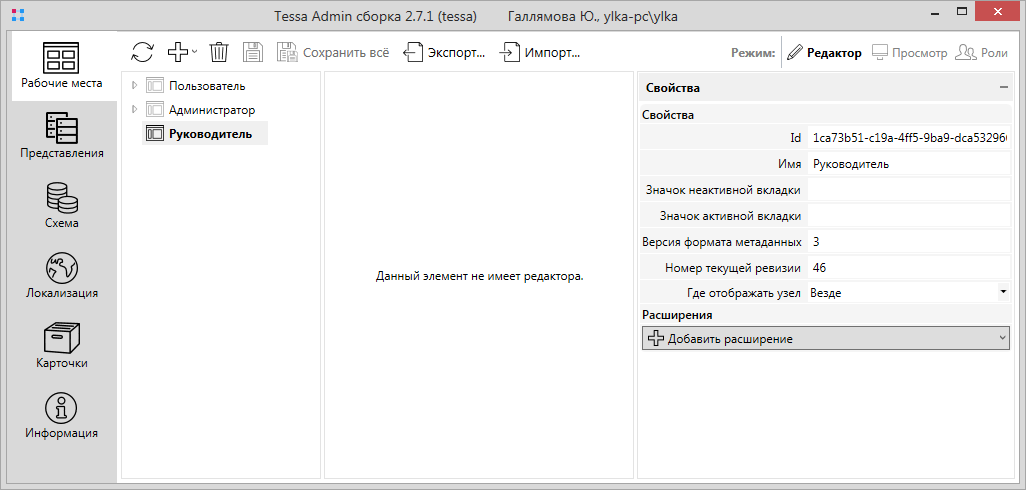Image resolution: width=1026 pixels, height=490 pixels.
Task: Click the Имя input field
Action: [908, 164]
